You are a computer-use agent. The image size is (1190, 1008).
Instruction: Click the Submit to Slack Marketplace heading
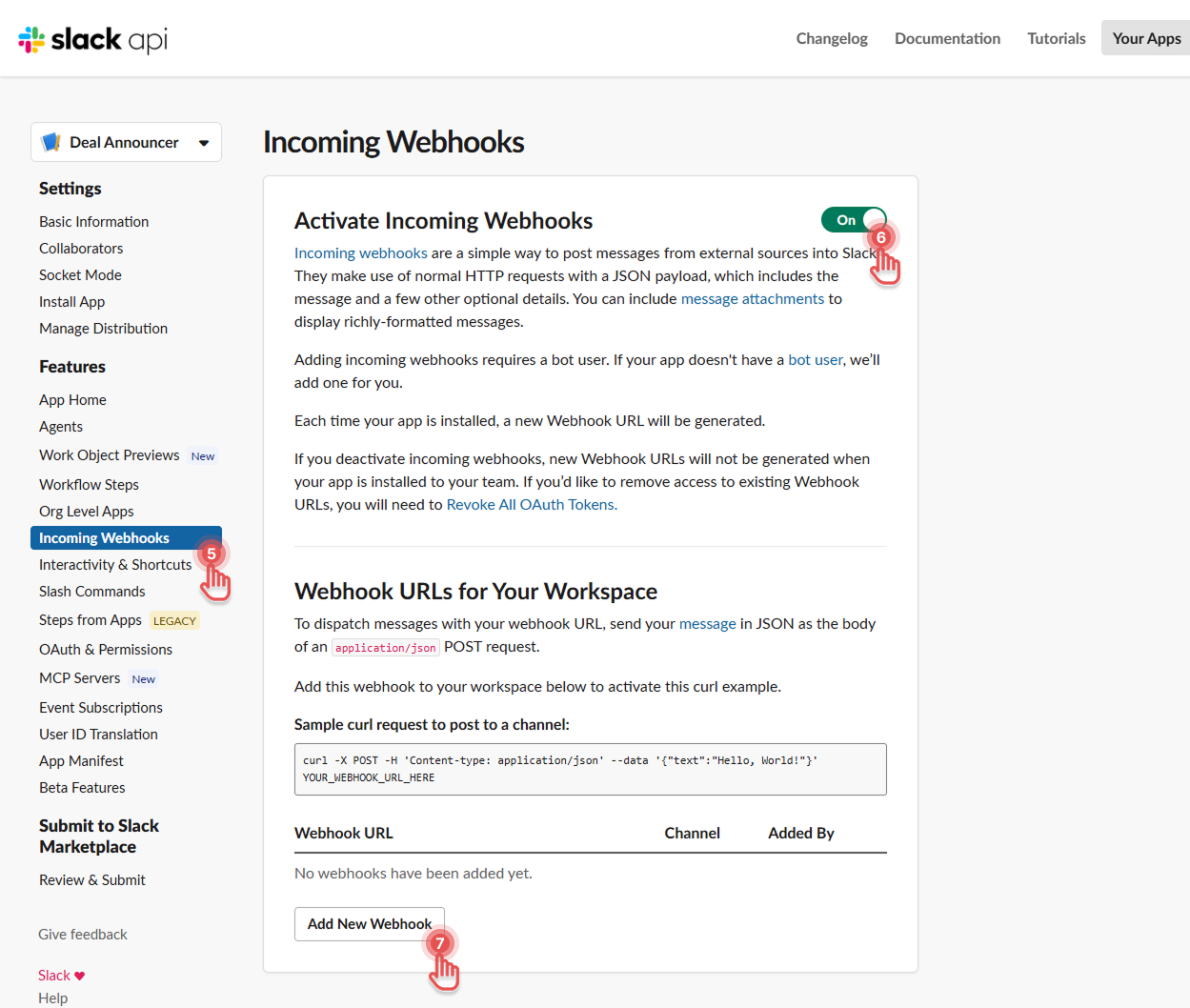98,836
